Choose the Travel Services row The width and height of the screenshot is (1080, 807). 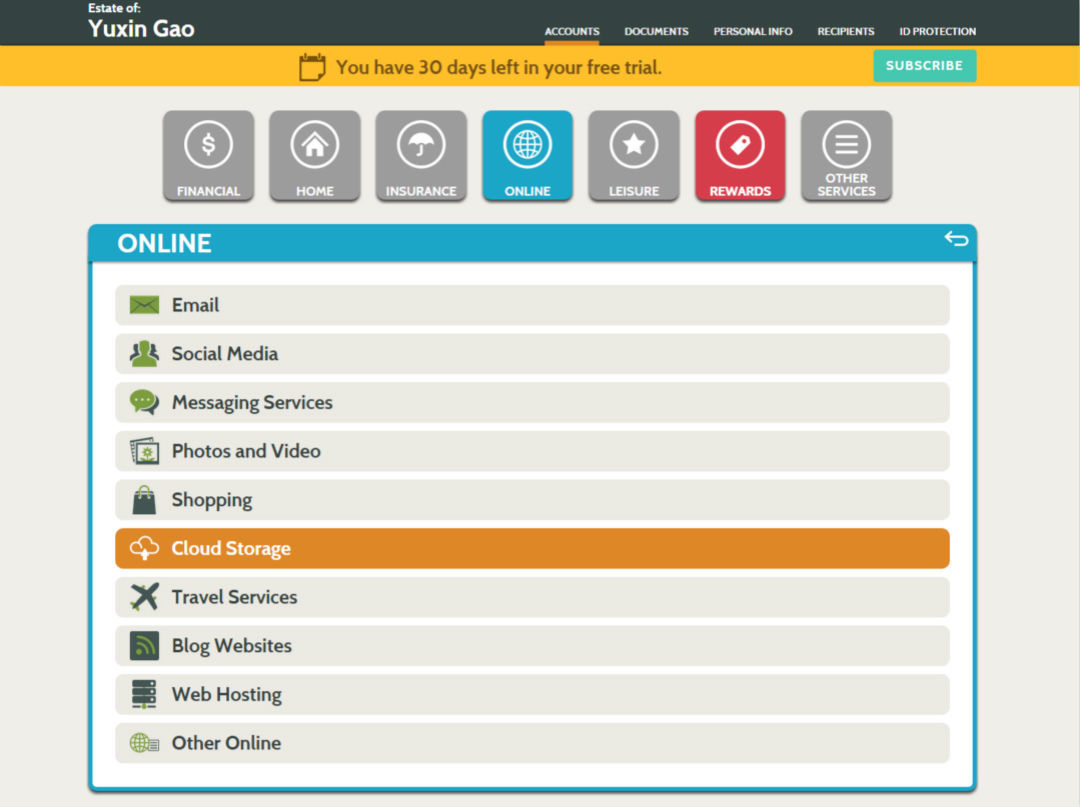(532, 597)
